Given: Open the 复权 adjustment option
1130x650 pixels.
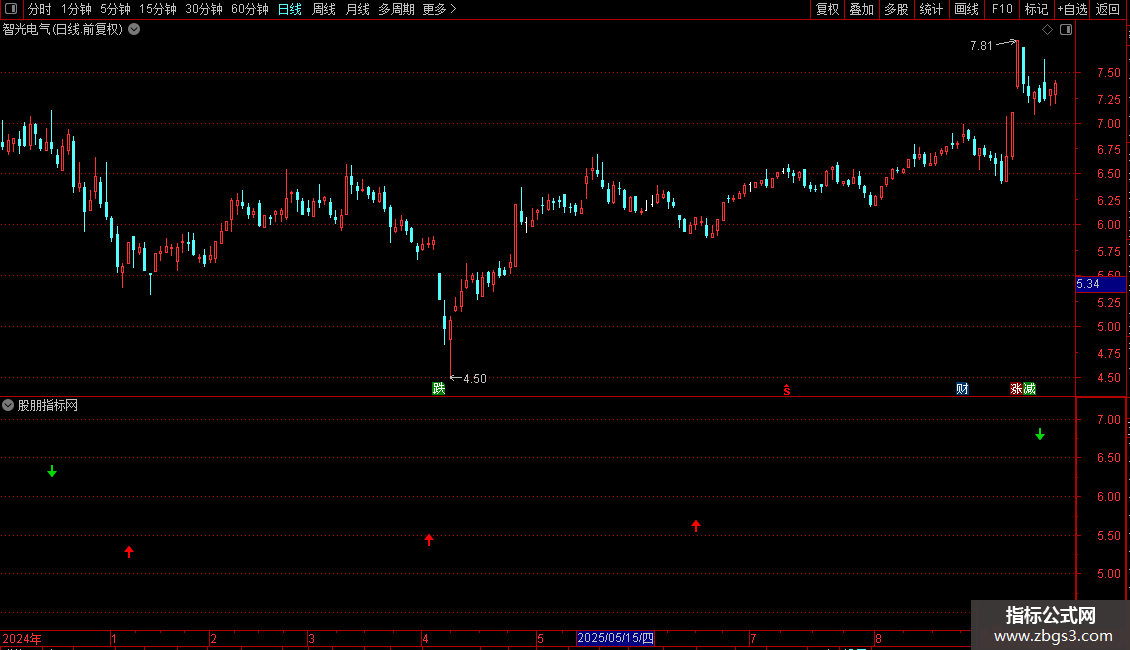Looking at the screenshot, I should (x=827, y=9).
